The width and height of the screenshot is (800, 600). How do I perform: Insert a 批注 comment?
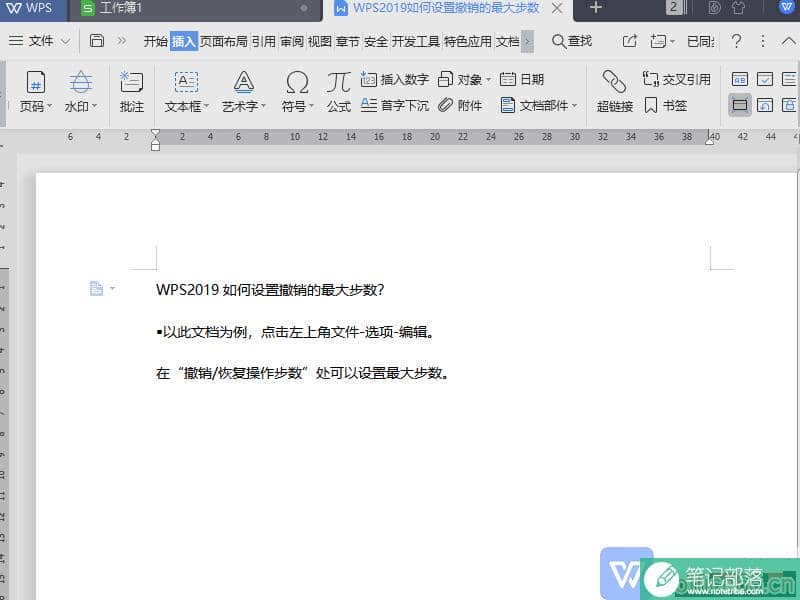[x=132, y=92]
